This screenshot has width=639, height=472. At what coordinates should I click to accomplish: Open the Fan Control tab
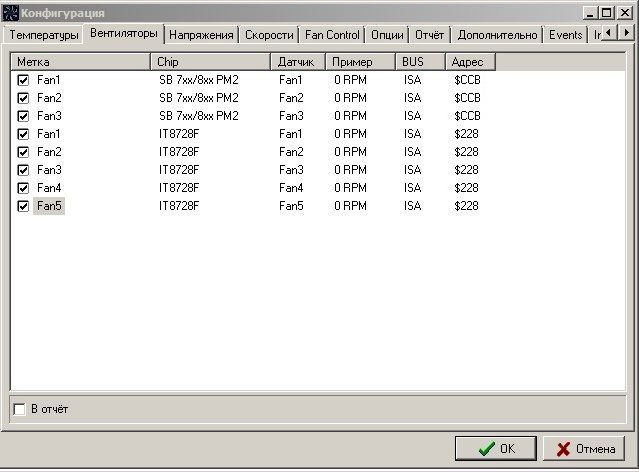(x=331, y=35)
